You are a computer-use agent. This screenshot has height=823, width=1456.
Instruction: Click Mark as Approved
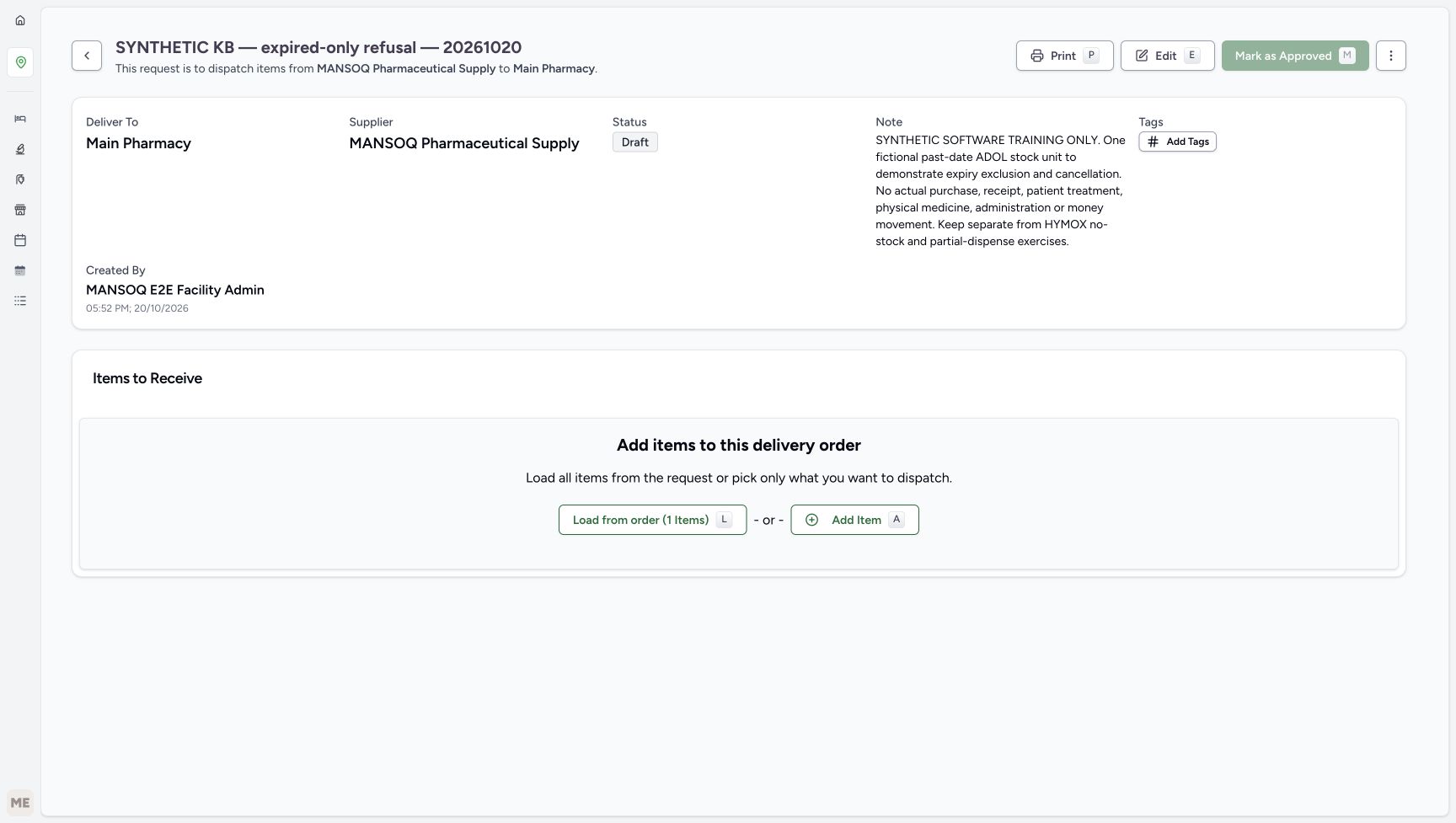[1295, 56]
